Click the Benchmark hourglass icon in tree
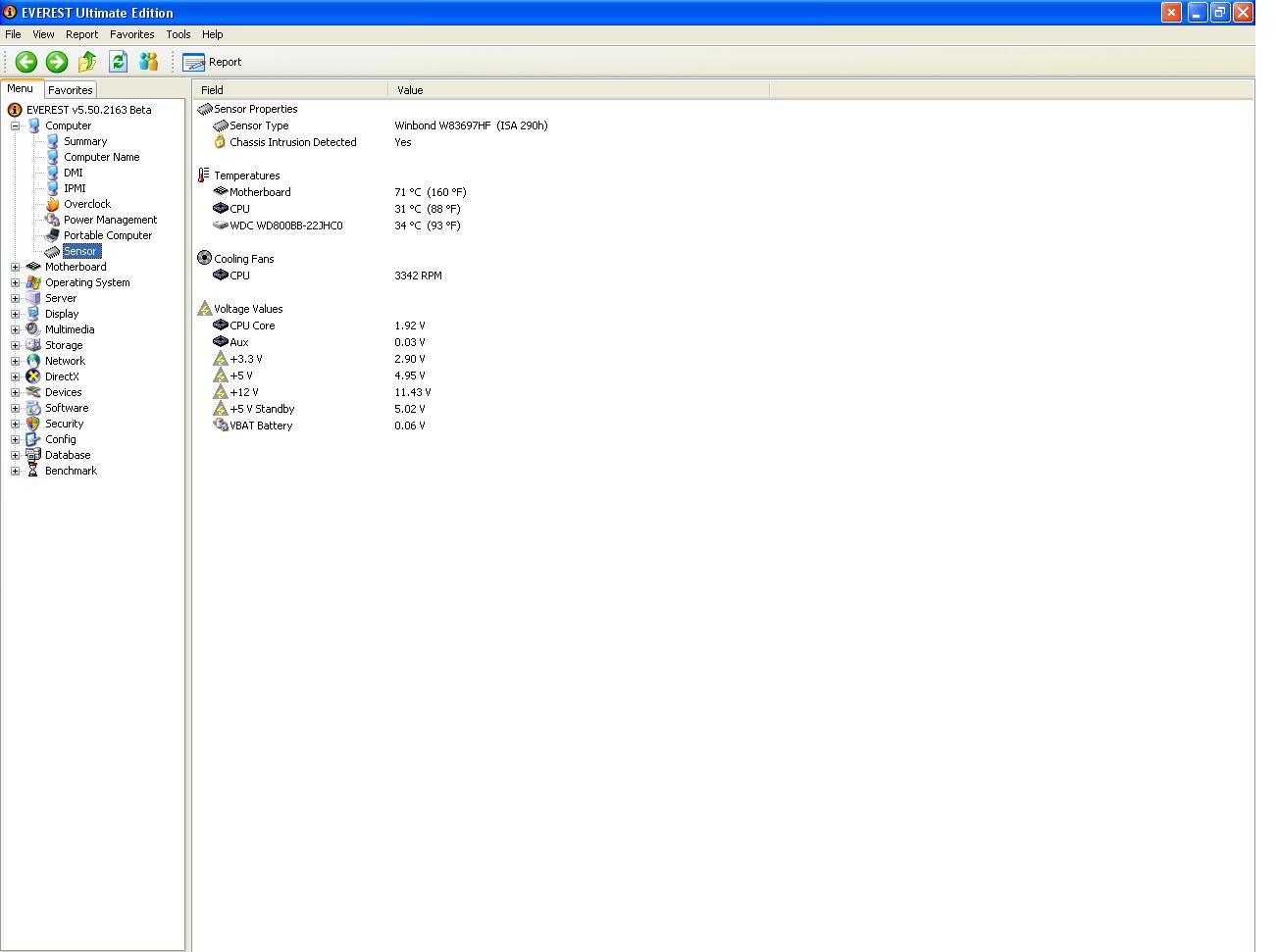 34,471
